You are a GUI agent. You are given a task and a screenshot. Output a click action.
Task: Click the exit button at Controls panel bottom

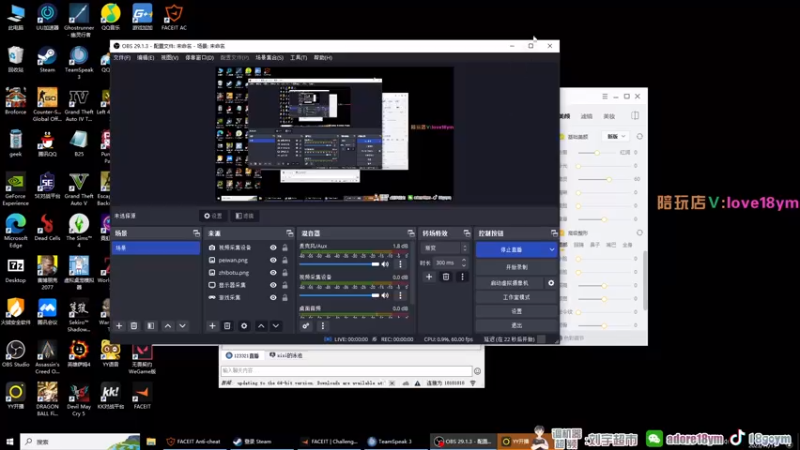[x=516, y=325]
